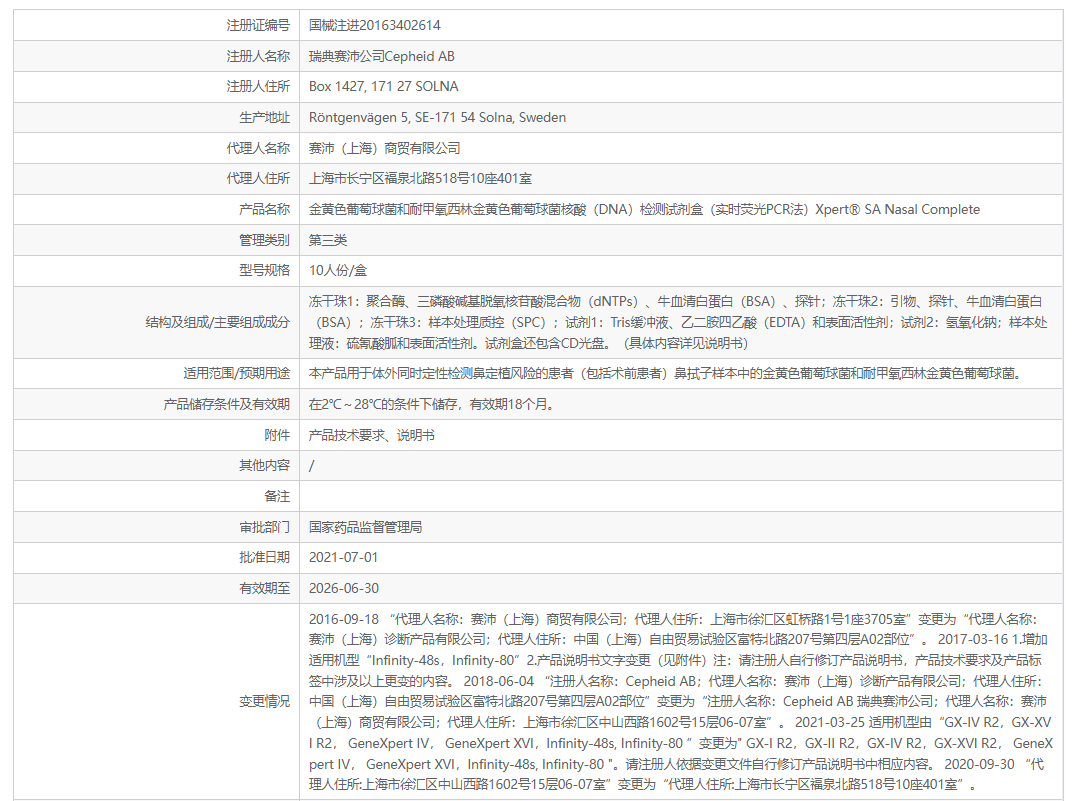Click the 注册人住所 row label
The height and width of the screenshot is (801, 1075).
pos(258,86)
